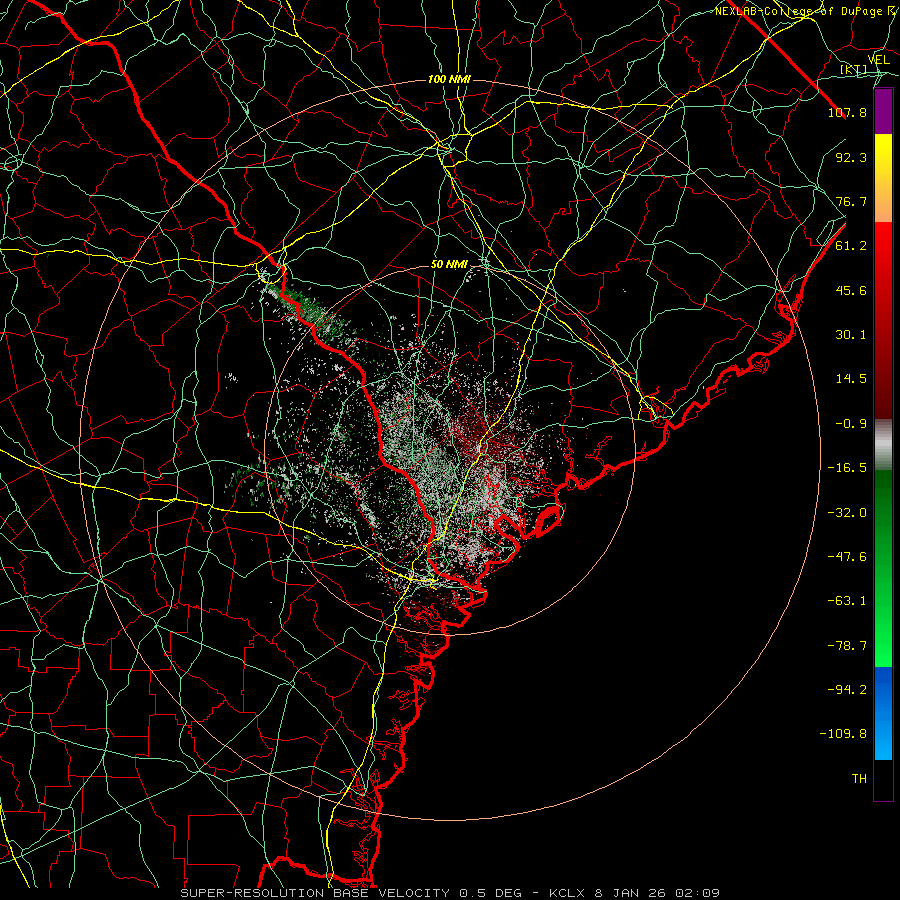
Task: Select the purple band of the velocity scale
Action: tap(883, 111)
